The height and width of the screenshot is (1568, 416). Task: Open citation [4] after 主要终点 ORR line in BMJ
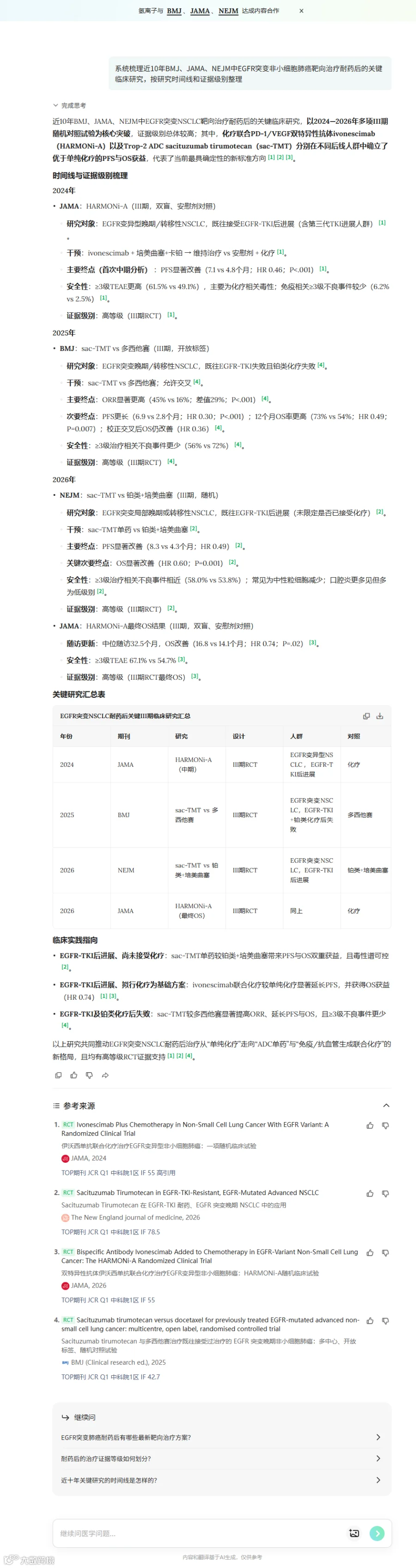coord(265,399)
